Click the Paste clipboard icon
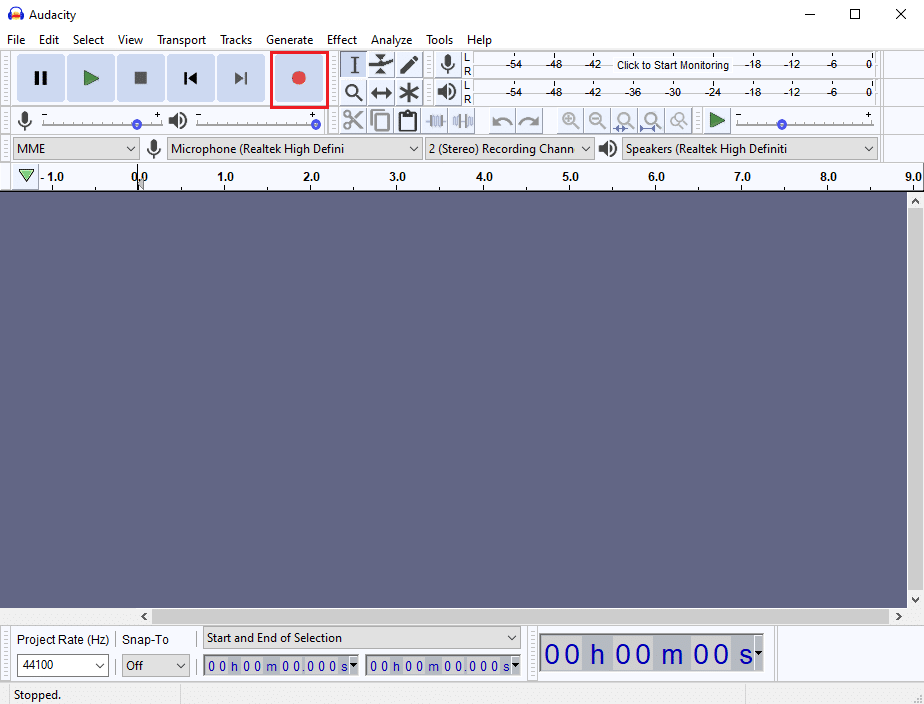This screenshot has width=924, height=704. 407,121
